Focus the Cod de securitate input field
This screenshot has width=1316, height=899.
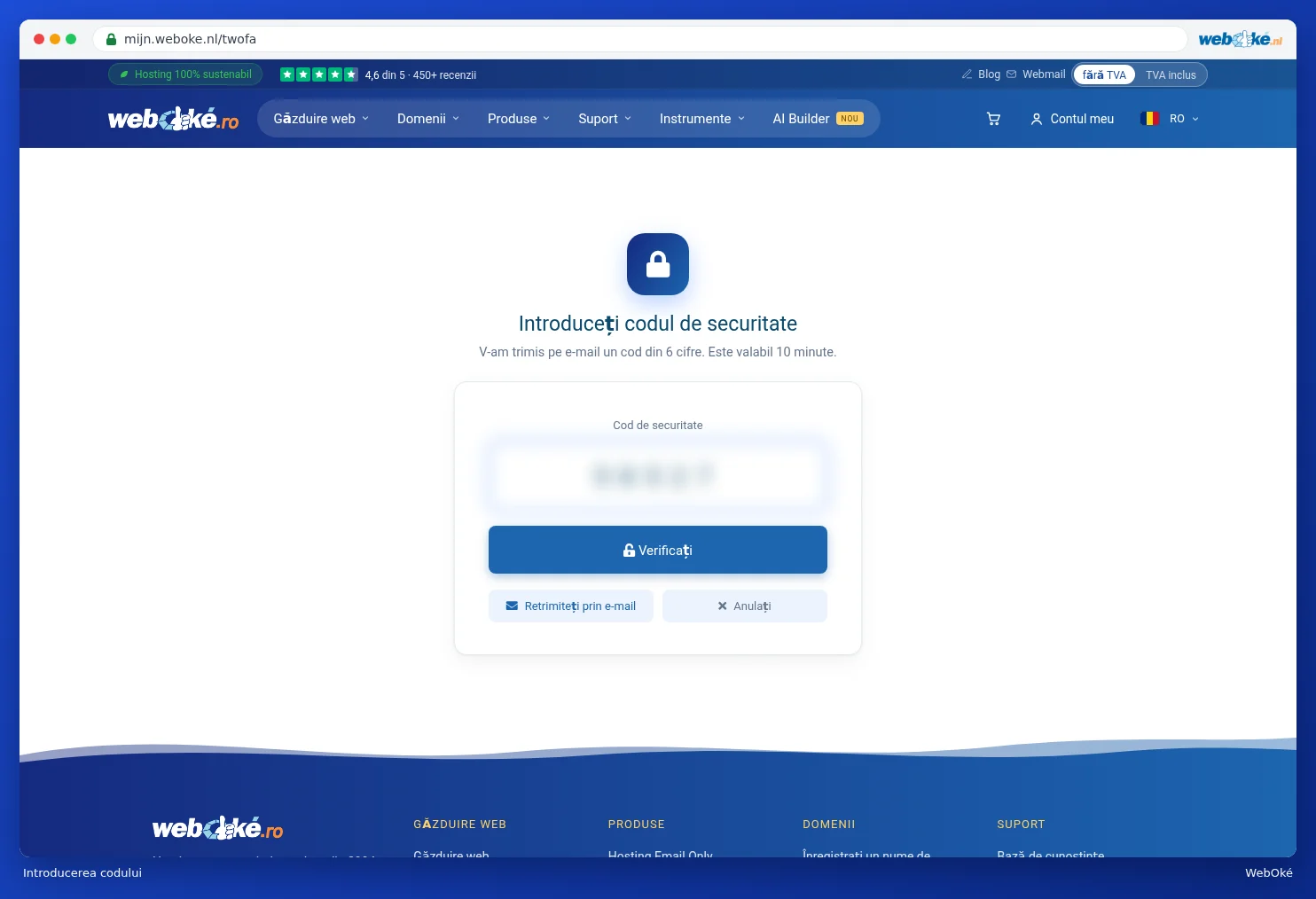point(658,476)
